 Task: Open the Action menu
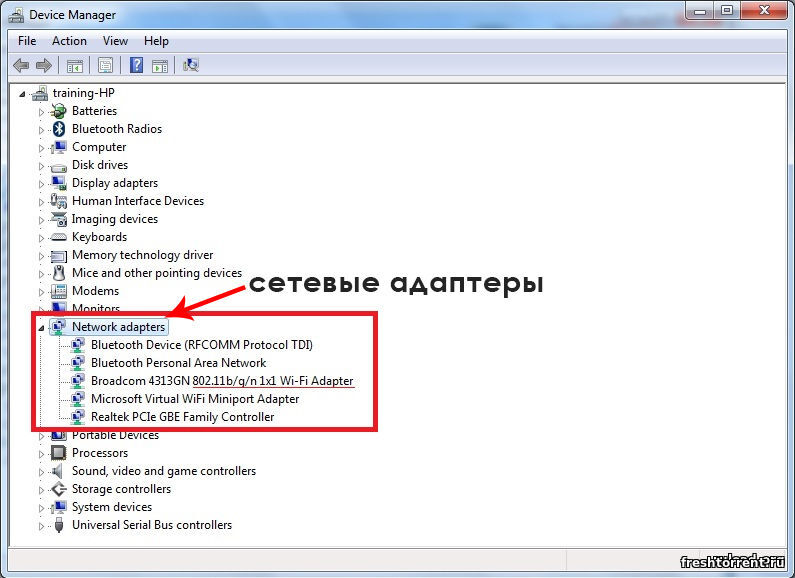click(x=69, y=41)
